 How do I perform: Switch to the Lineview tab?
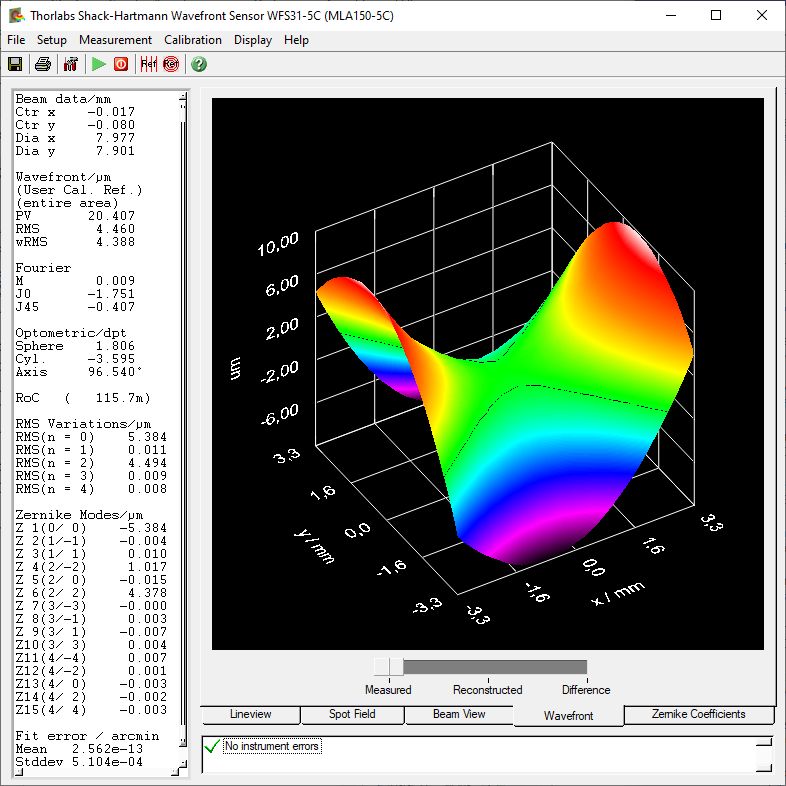[250, 715]
